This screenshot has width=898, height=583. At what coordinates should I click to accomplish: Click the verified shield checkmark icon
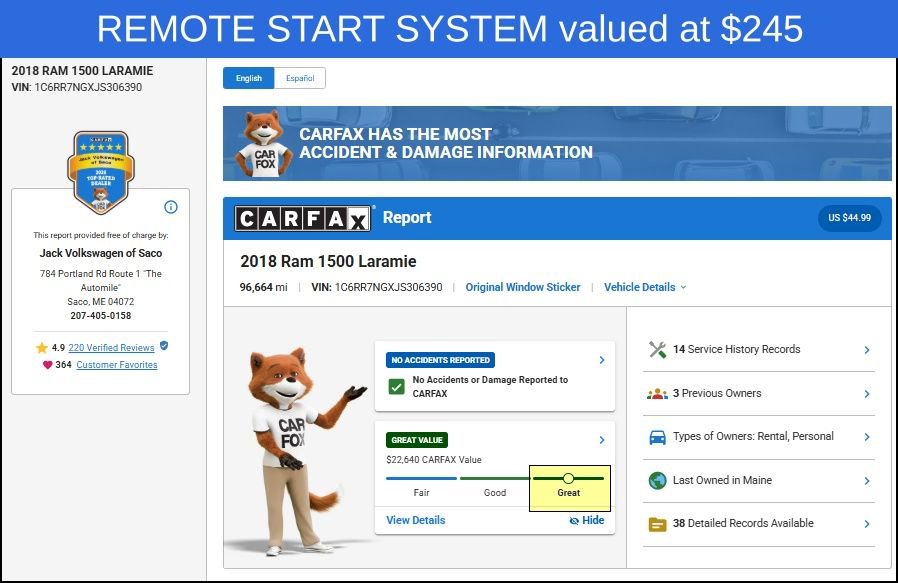pyautogui.click(x=164, y=346)
